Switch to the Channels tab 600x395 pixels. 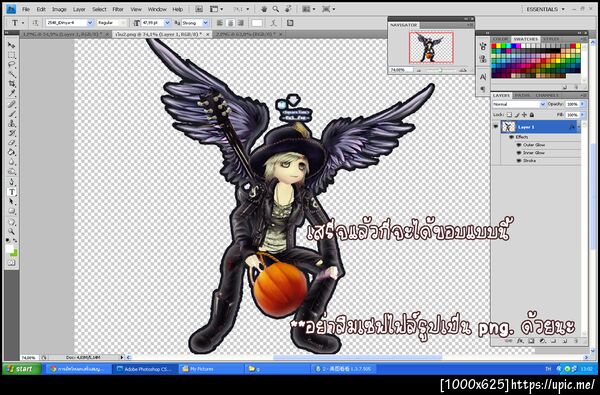click(x=547, y=95)
